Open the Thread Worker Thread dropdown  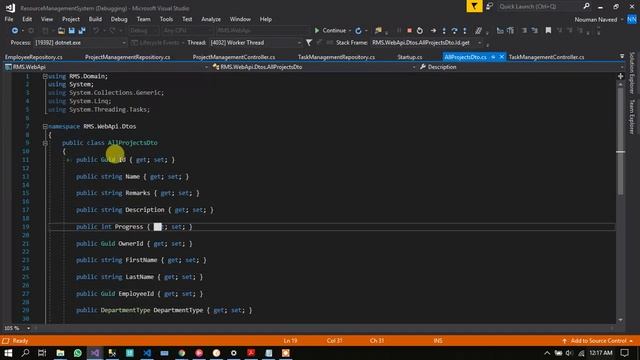299,42
